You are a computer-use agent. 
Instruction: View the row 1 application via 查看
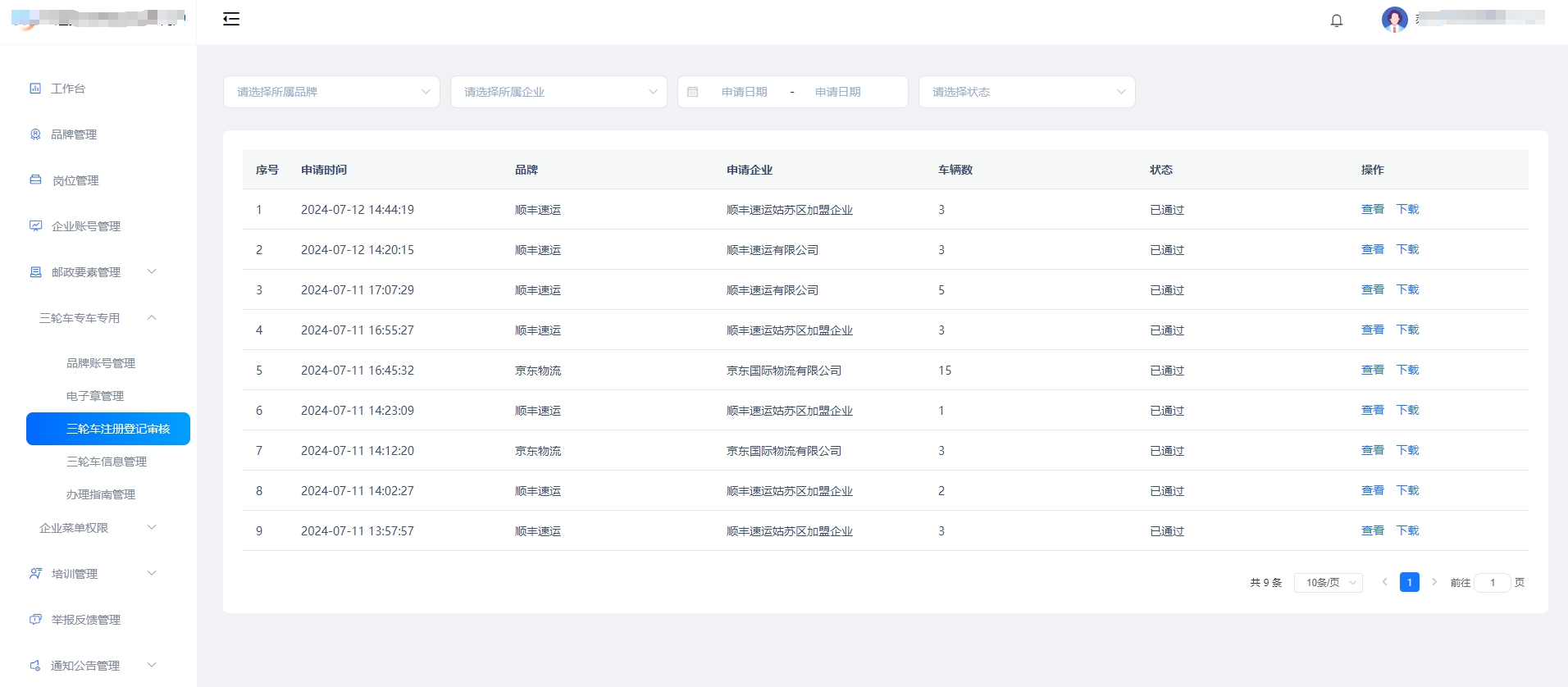(1372, 209)
